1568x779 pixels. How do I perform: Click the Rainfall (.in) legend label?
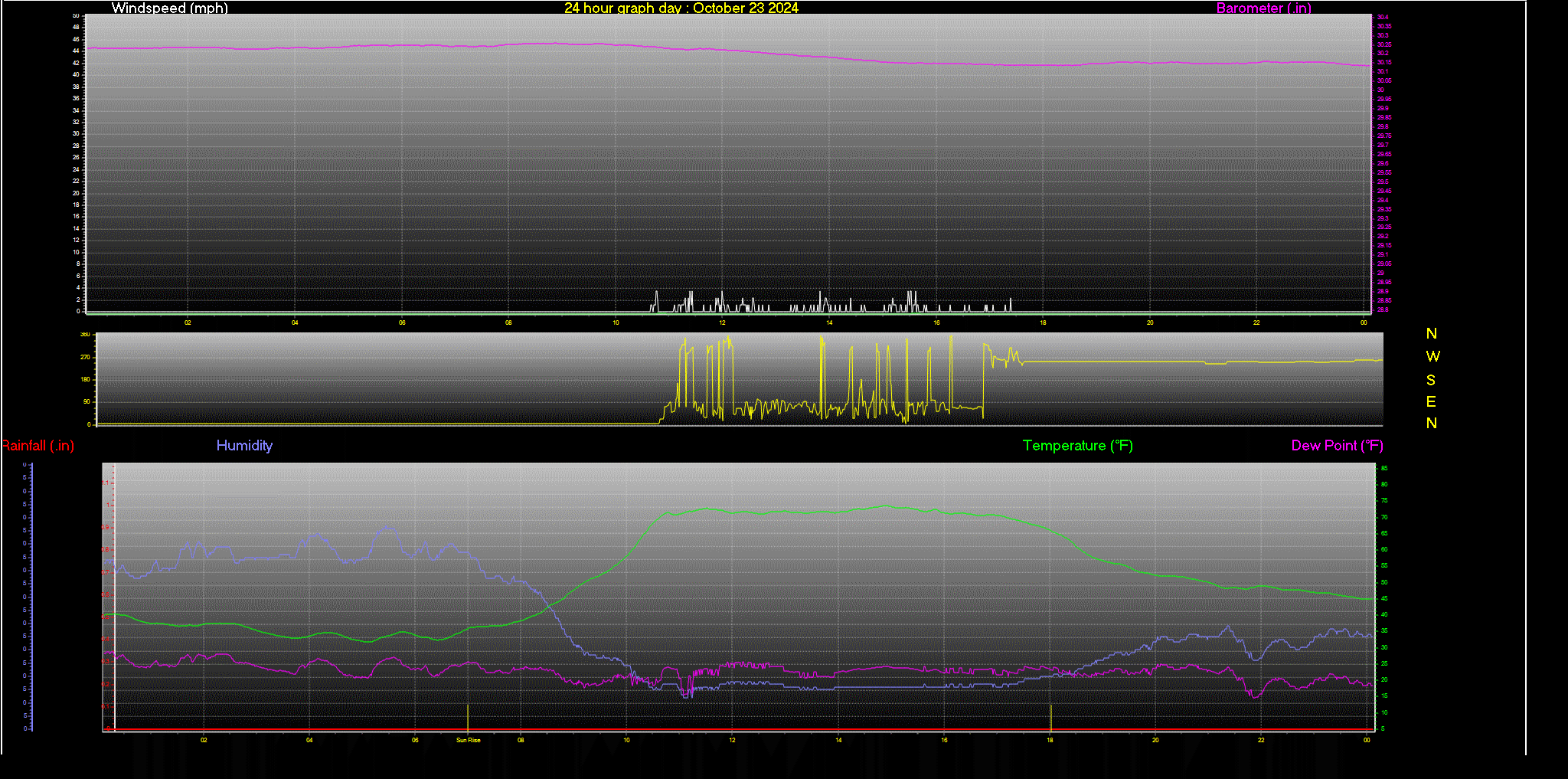38,446
